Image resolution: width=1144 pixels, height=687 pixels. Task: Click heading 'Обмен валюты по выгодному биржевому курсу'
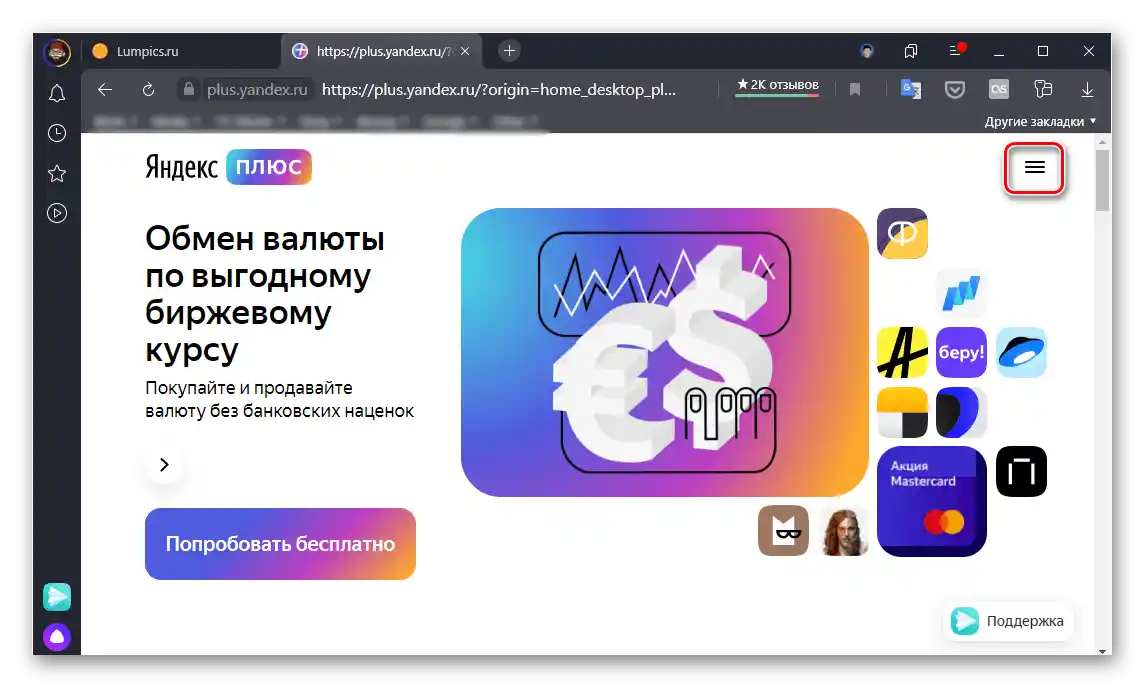pos(265,294)
